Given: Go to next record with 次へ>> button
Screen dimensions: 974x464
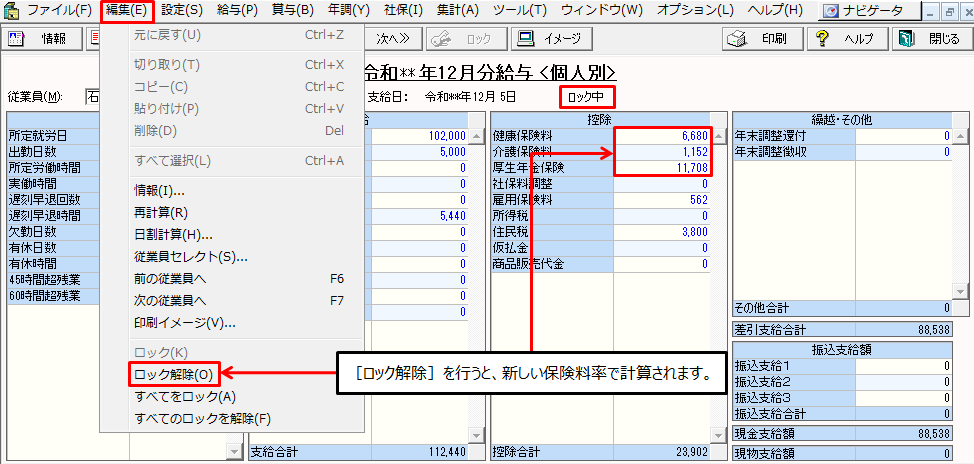Looking at the screenshot, I should [394, 40].
